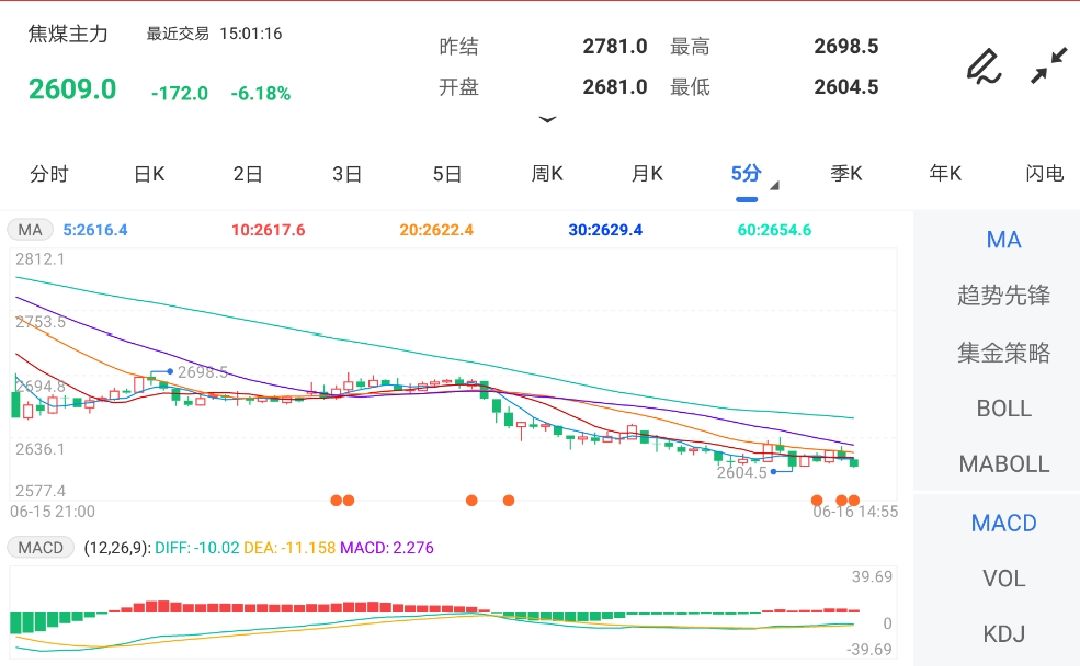Choose MA indicator in right sidebar
Image resolution: width=1080 pixels, height=666 pixels.
click(1004, 240)
